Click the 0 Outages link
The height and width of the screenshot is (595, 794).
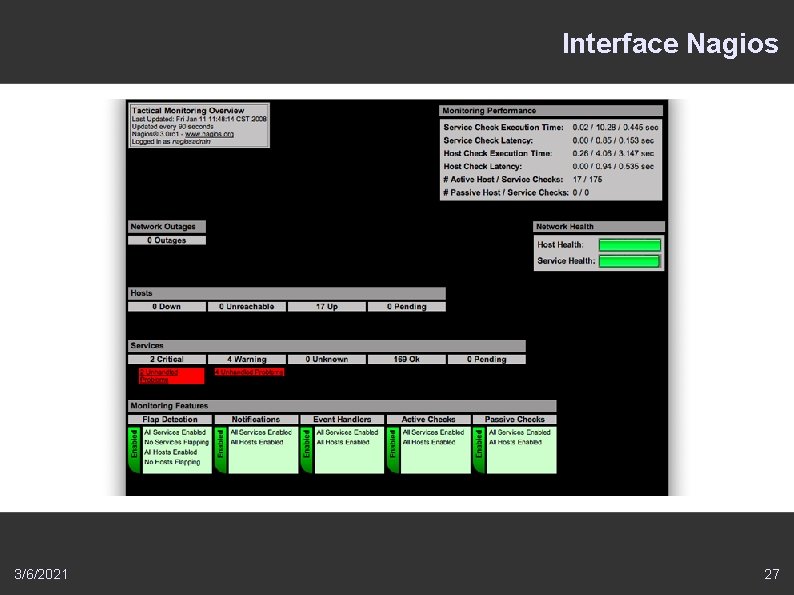click(167, 241)
